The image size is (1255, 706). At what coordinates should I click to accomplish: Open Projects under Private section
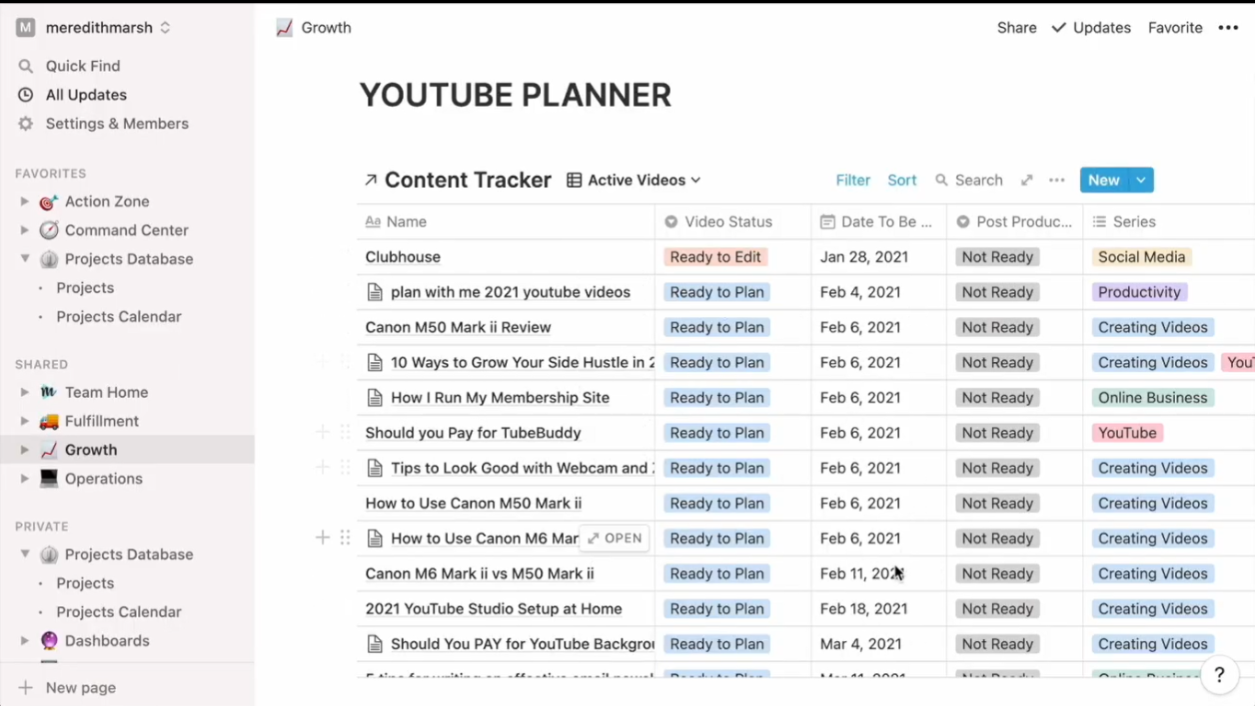85,583
